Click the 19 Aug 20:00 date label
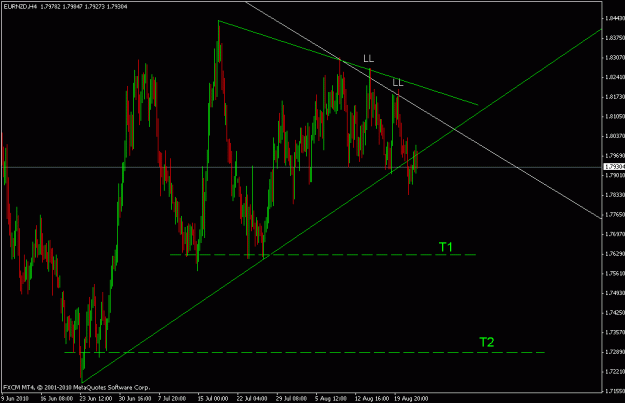Image resolution: width=625 pixels, height=403 pixels. pos(411,398)
